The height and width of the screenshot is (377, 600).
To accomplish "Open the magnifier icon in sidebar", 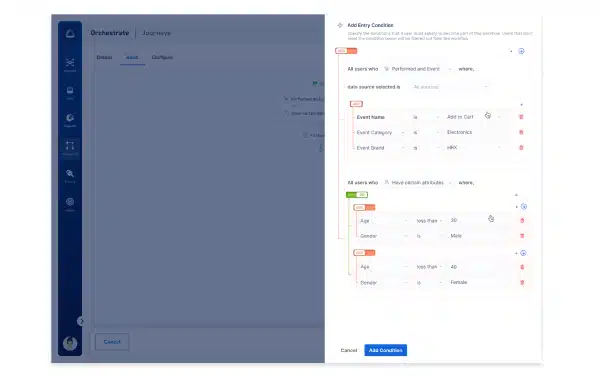I will click(70, 175).
